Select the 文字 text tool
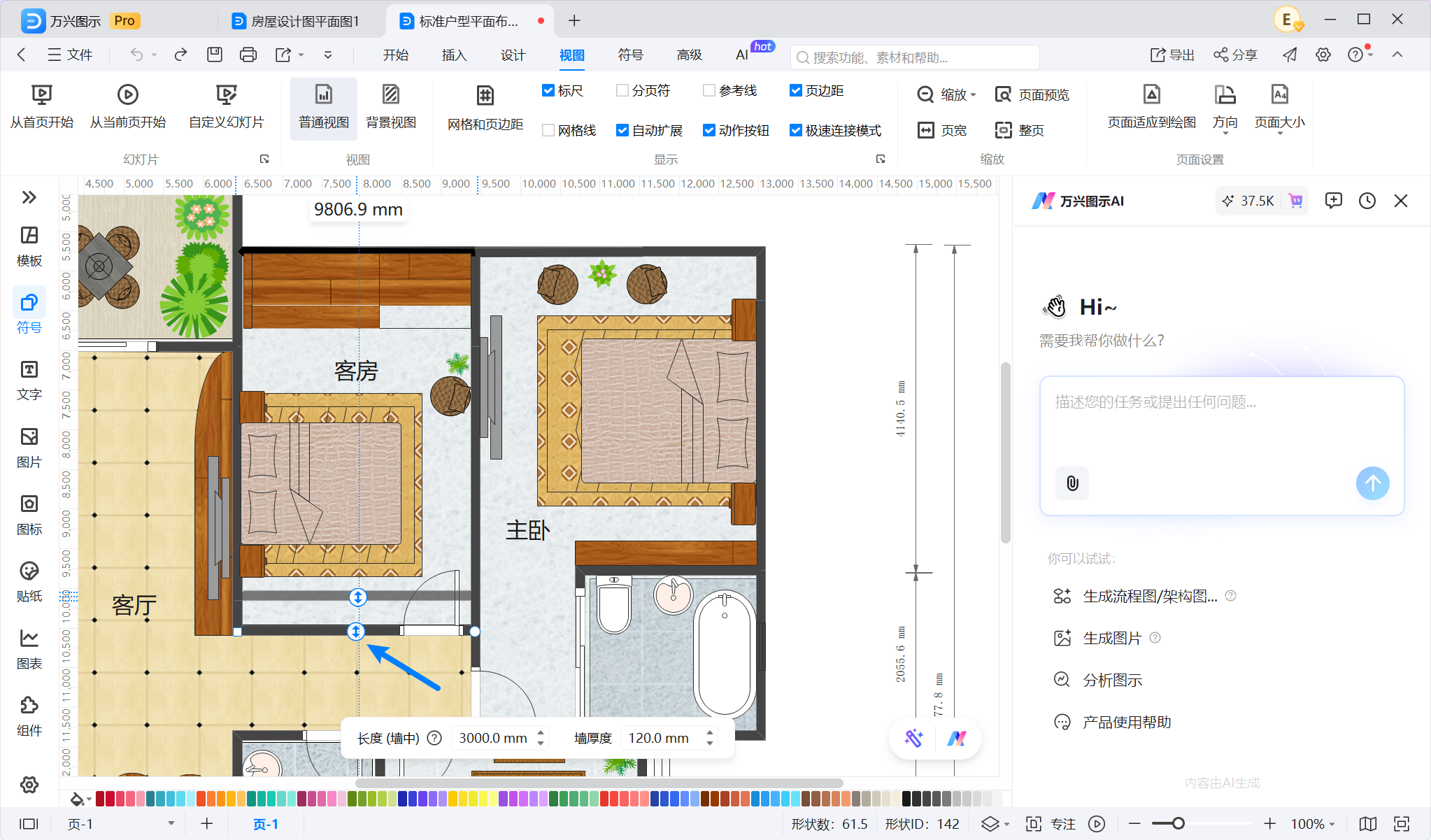The image size is (1431, 840). tap(29, 380)
